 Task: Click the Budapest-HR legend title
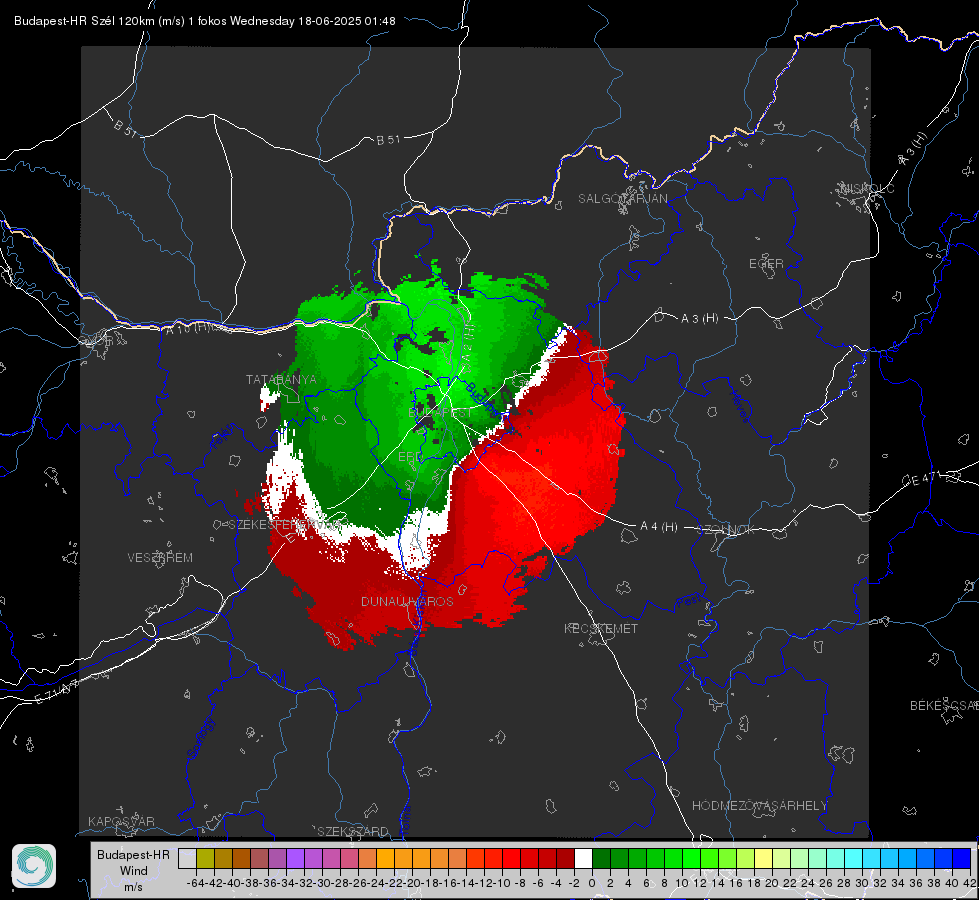(x=133, y=854)
